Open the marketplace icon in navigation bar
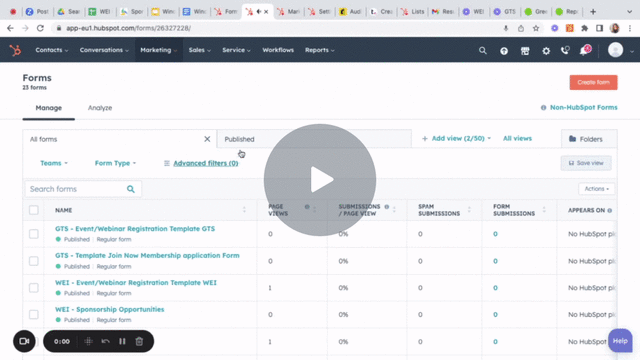 click(x=525, y=51)
